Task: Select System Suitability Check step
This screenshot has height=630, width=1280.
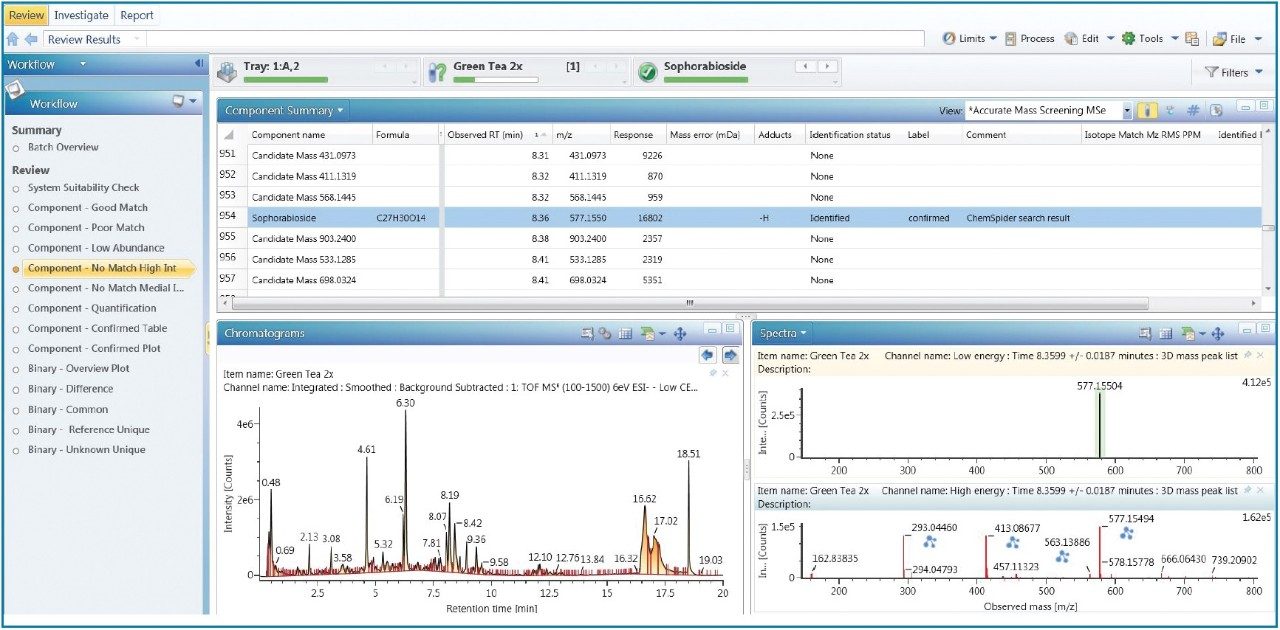Action: 83,188
